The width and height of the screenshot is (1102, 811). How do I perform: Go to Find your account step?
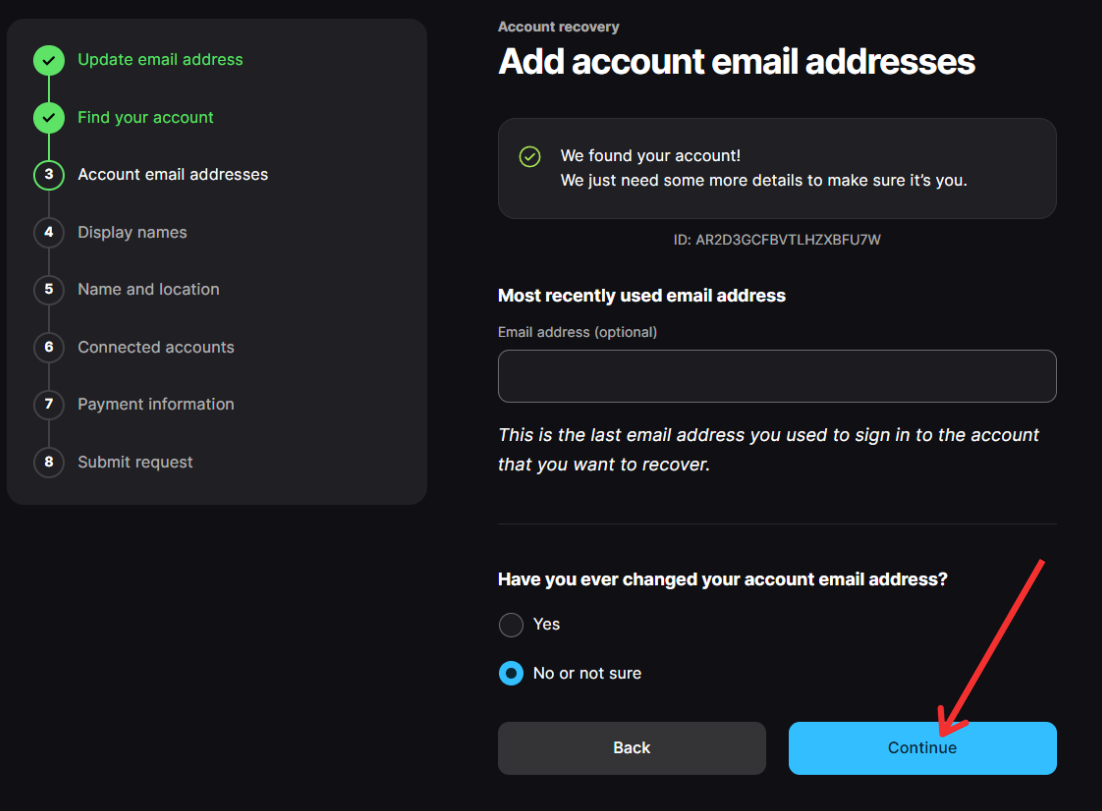(x=146, y=118)
